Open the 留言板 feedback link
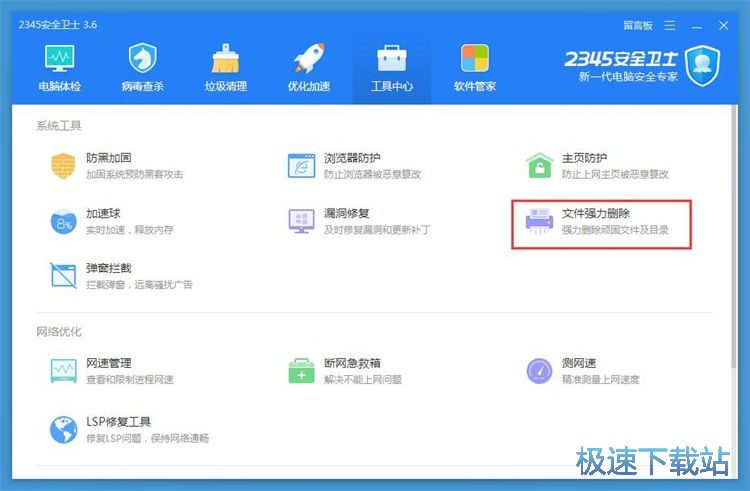Image resolution: width=750 pixels, height=491 pixels. coord(638,26)
